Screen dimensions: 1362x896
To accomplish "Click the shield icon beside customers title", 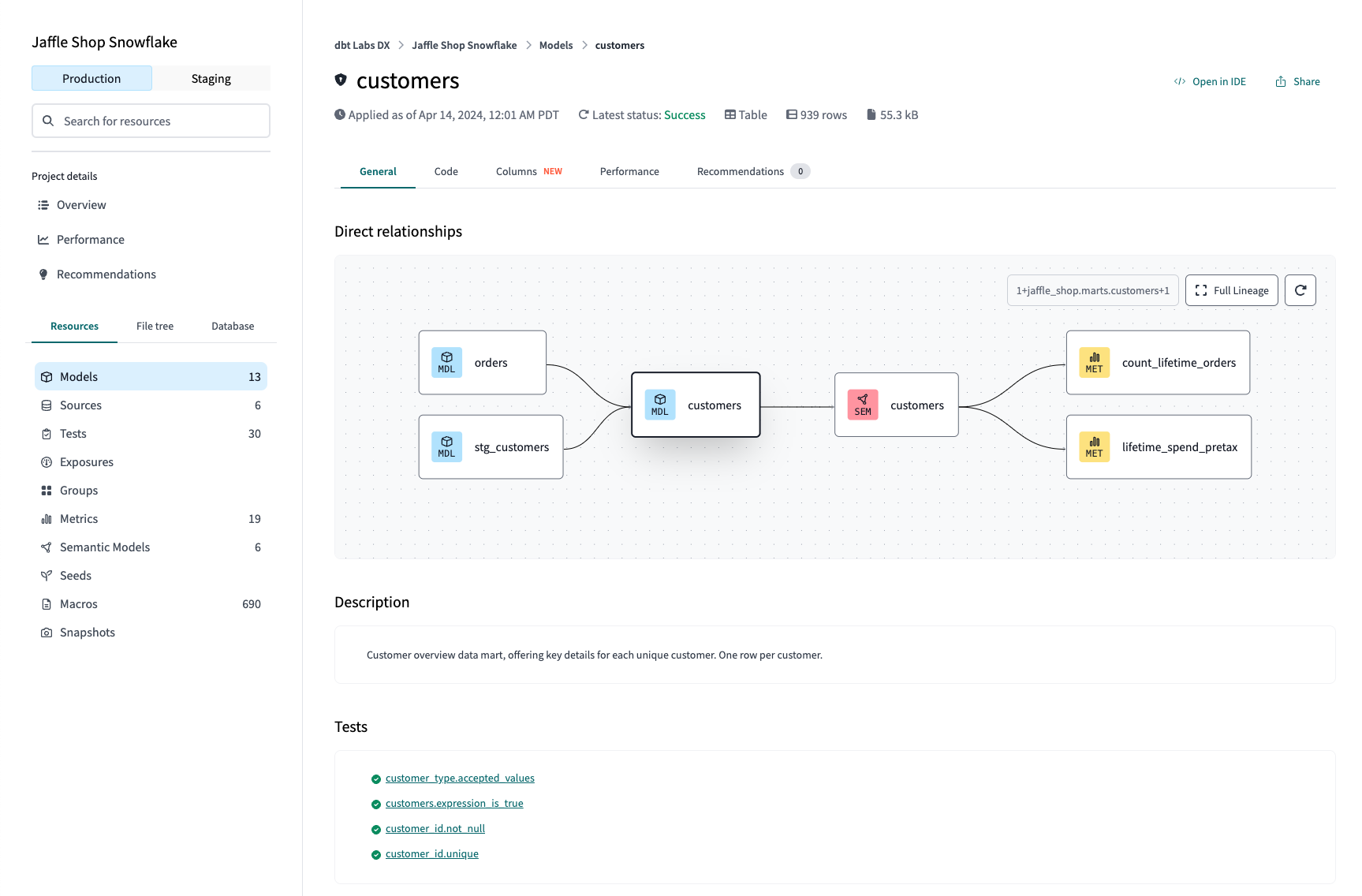I will click(341, 80).
